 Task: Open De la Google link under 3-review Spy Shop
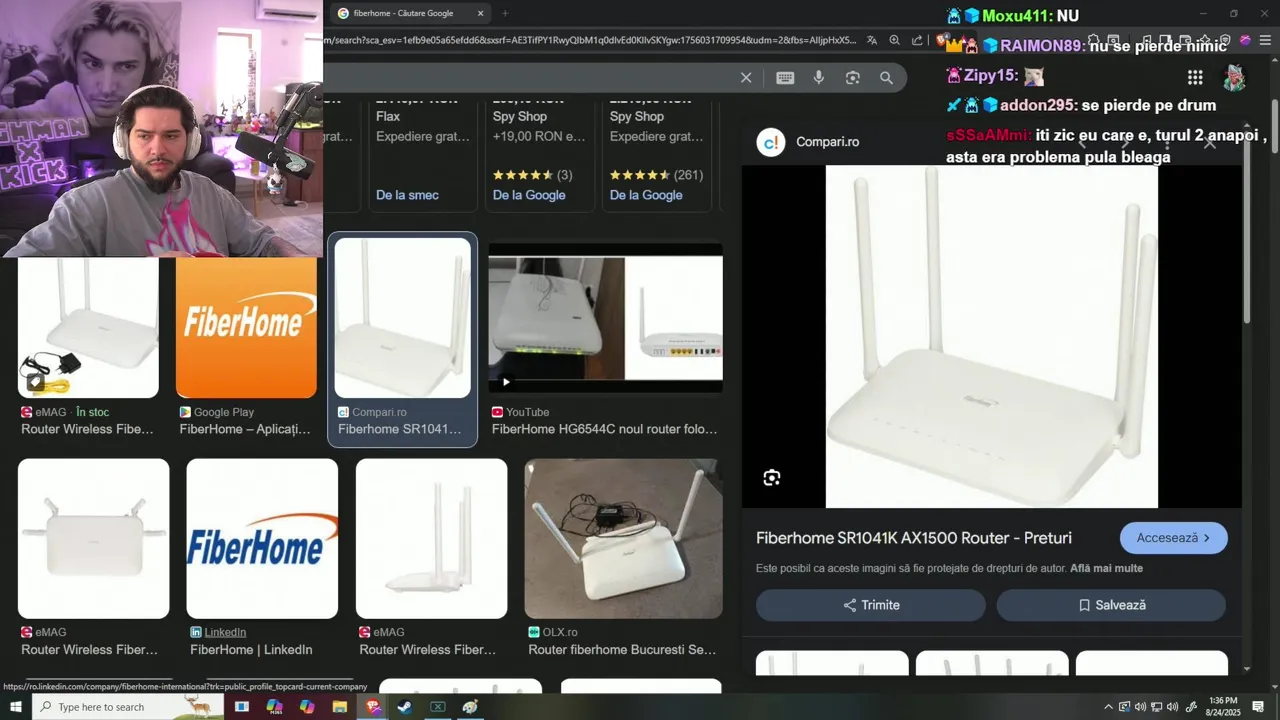[x=529, y=195]
